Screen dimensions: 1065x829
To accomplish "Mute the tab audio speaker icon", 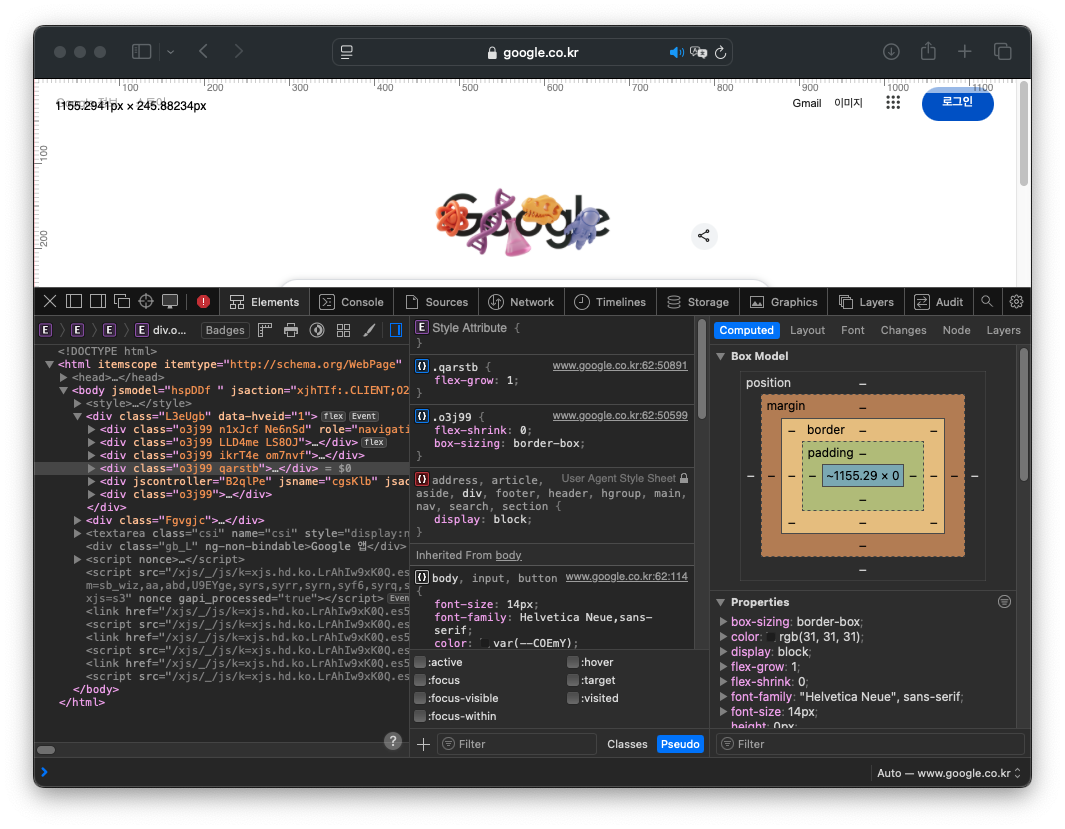I will pyautogui.click(x=676, y=52).
